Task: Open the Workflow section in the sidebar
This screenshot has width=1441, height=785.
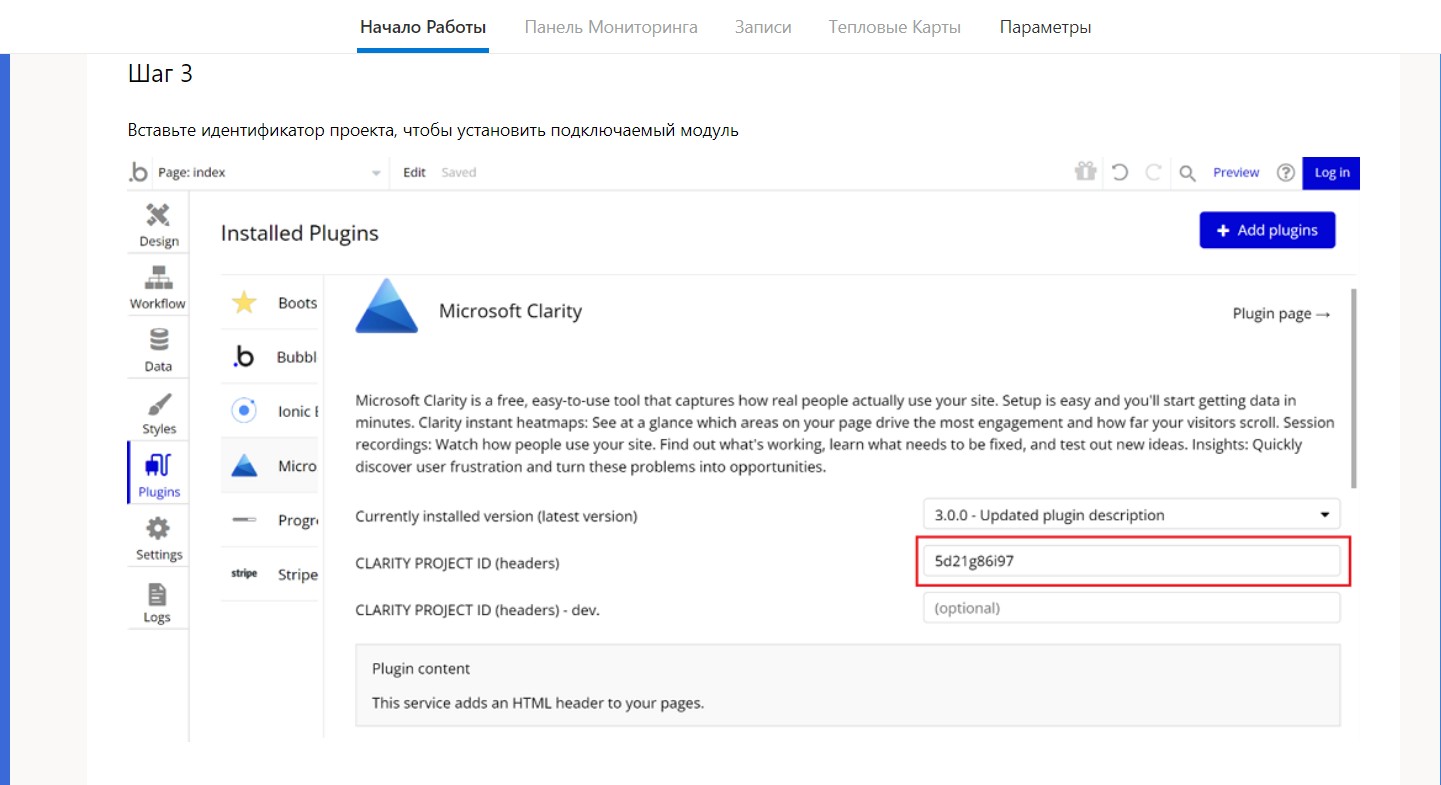Action: click(158, 287)
